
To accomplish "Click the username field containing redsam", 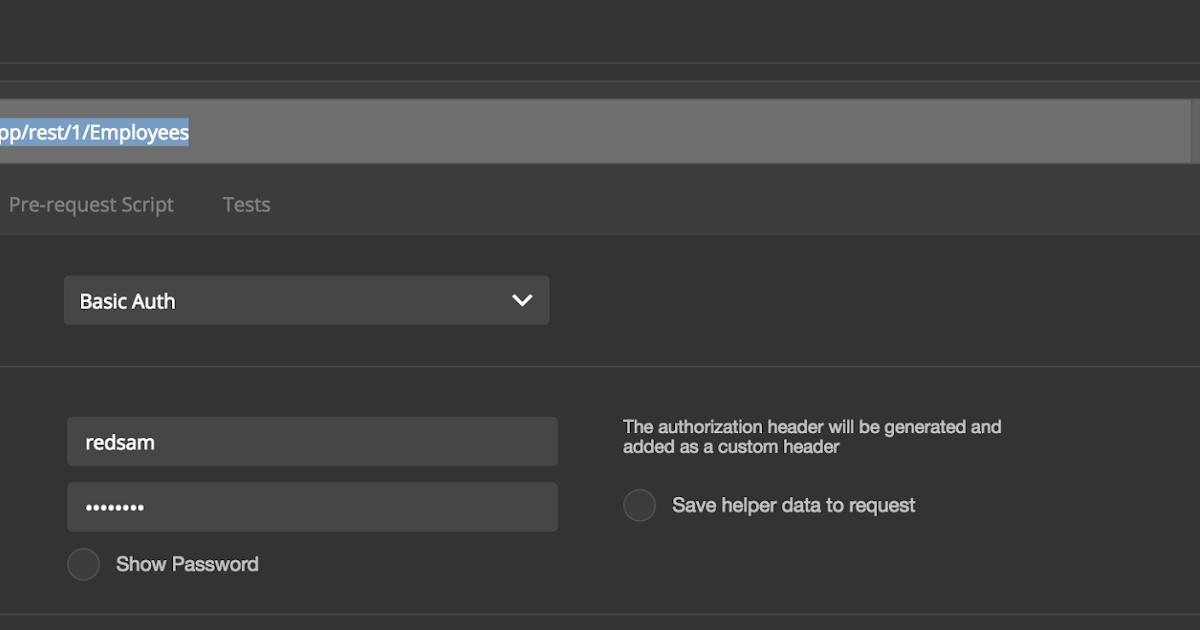I will pyautogui.click(x=312, y=441).
